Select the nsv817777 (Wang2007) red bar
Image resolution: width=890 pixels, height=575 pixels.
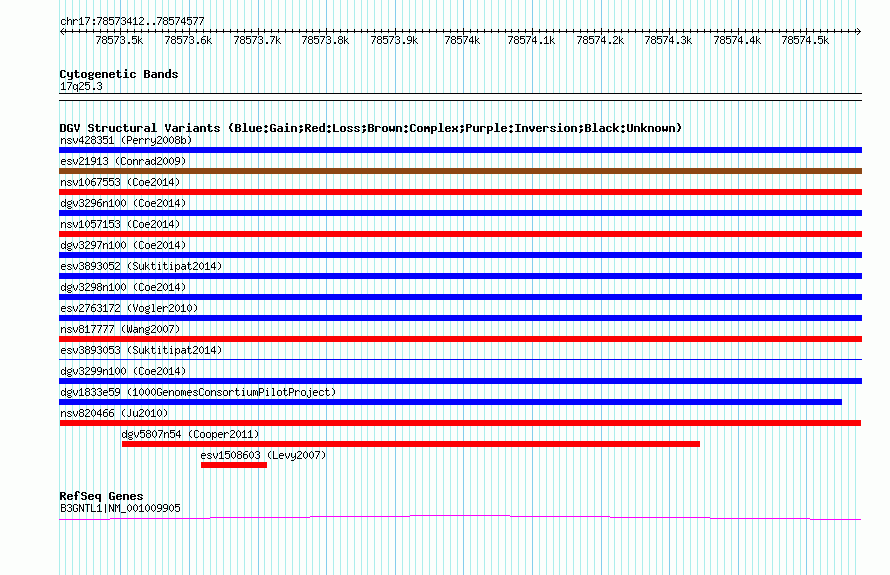pyautogui.click(x=460, y=339)
